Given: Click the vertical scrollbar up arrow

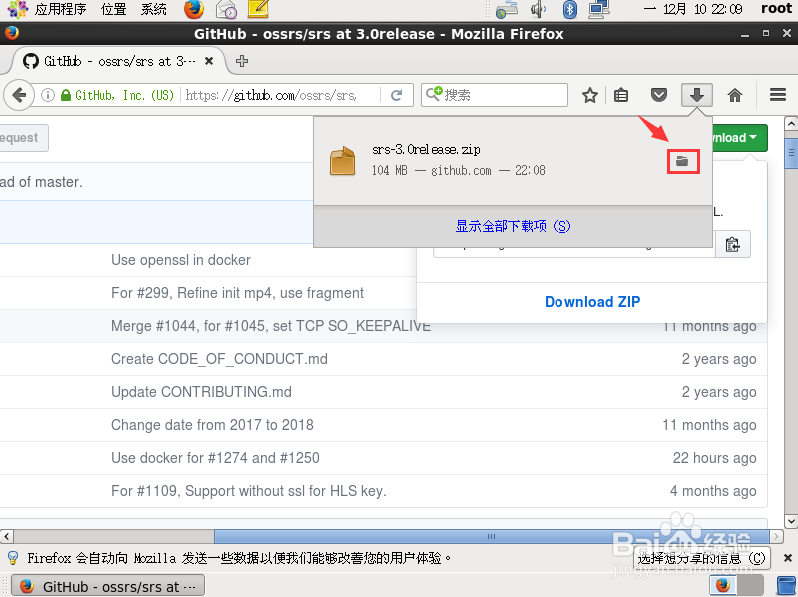Looking at the screenshot, I should pos(790,123).
